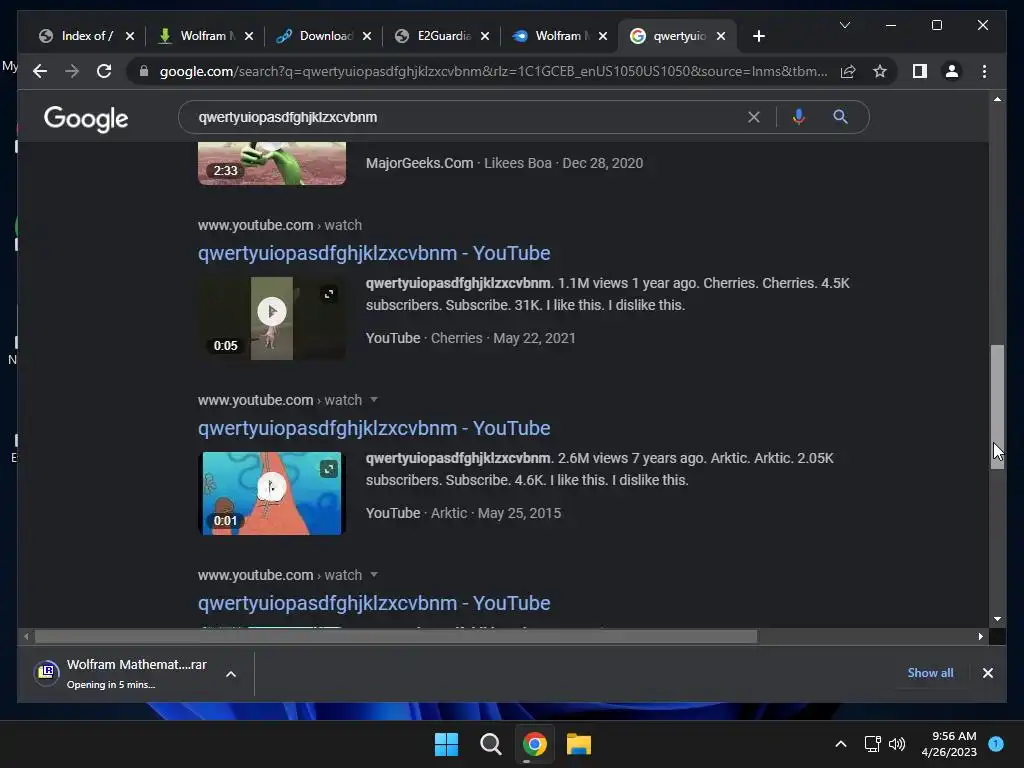Expand the Cherries video preview icon
The width and height of the screenshot is (1024, 768).
point(328,294)
